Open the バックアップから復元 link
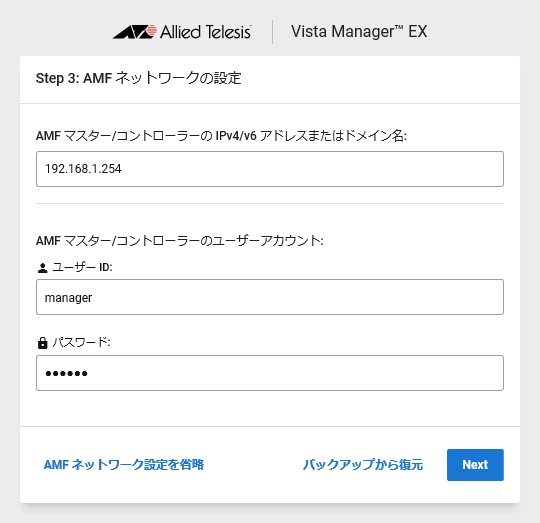This screenshot has width=540, height=523. pos(363,464)
